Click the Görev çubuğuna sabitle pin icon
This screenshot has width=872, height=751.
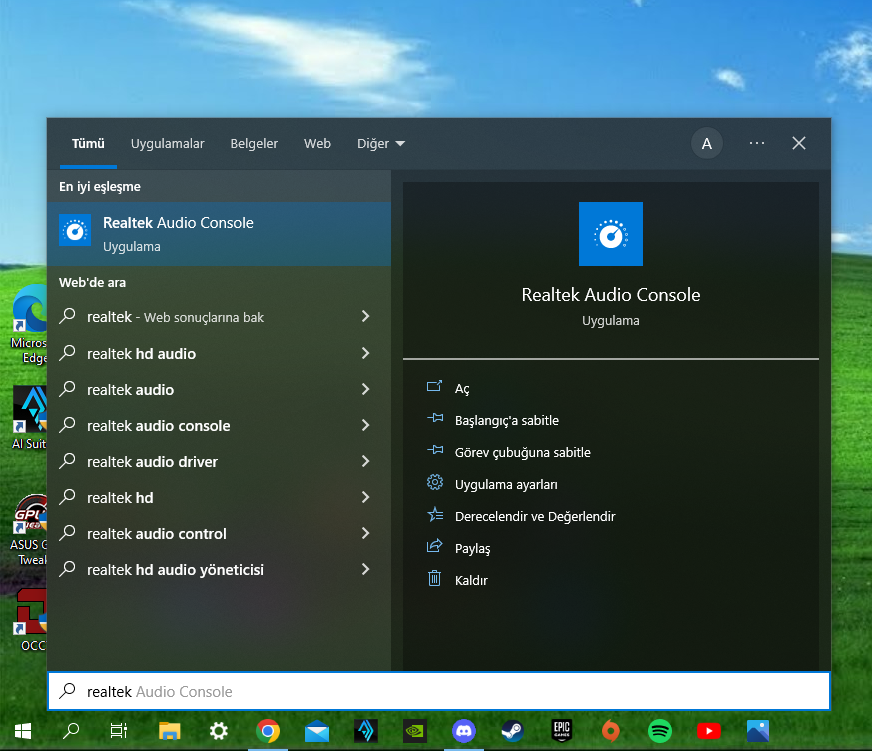click(x=435, y=450)
